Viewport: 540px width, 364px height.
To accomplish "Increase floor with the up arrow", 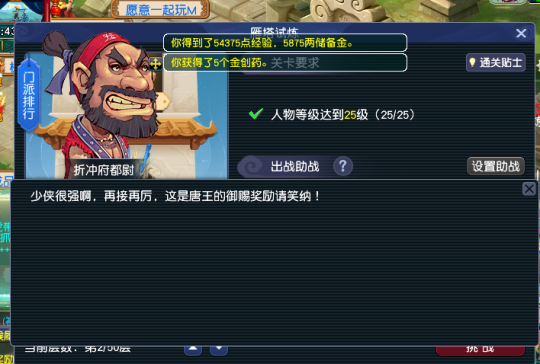I will click(193, 349).
